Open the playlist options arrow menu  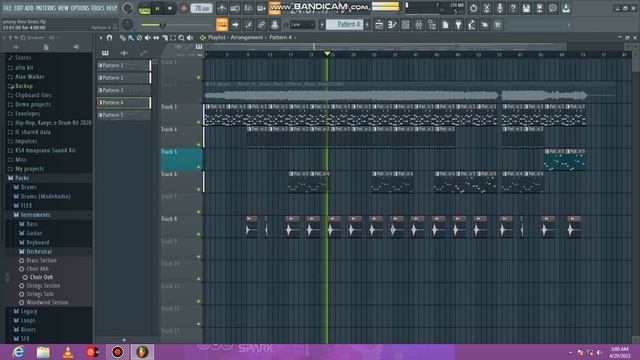[101, 38]
